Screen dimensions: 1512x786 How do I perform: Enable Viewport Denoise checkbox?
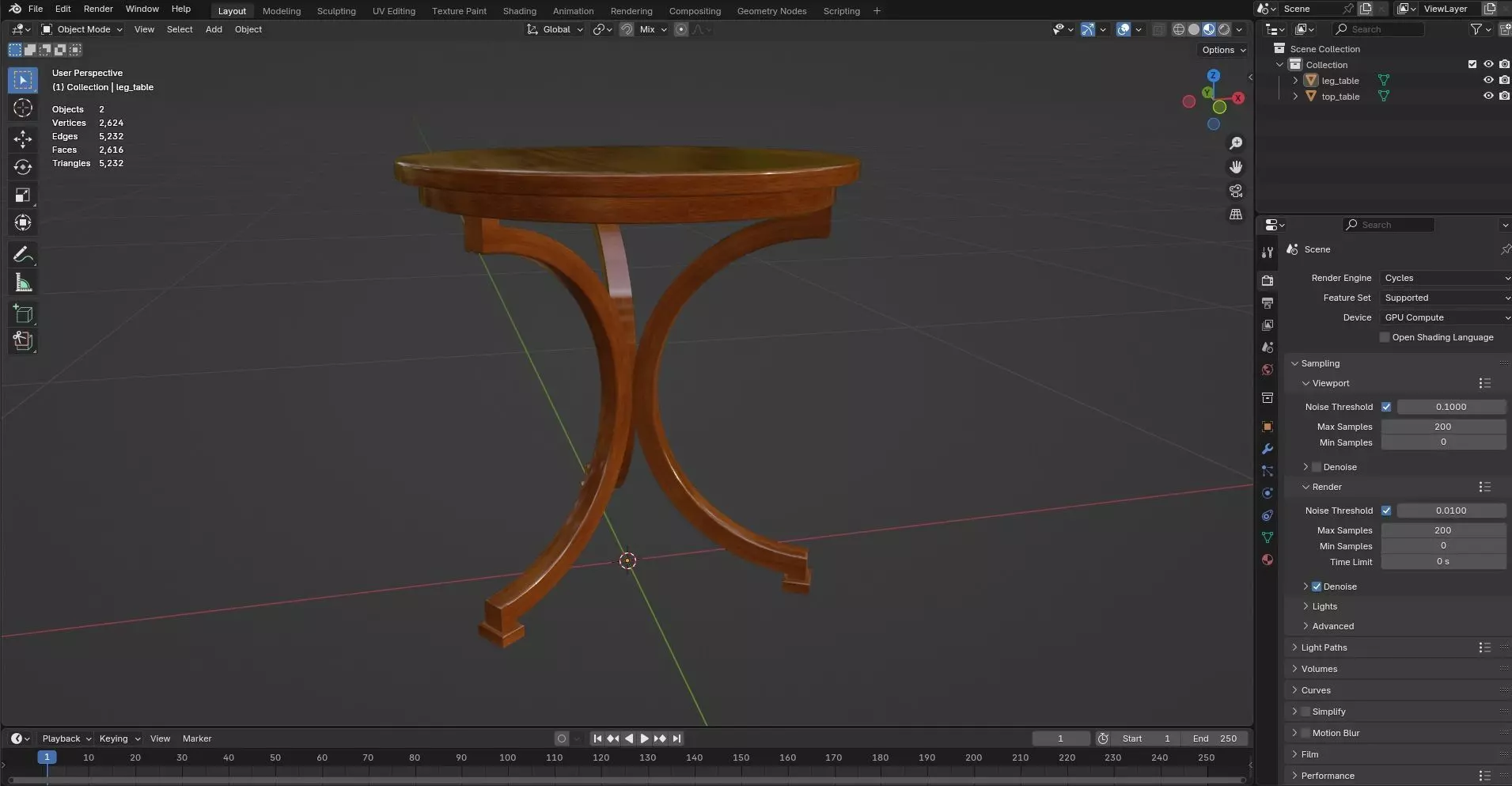[x=1317, y=467]
